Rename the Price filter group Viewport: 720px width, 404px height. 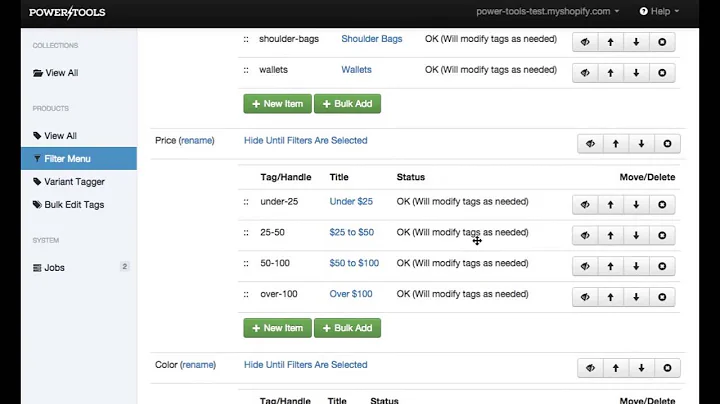click(197, 141)
